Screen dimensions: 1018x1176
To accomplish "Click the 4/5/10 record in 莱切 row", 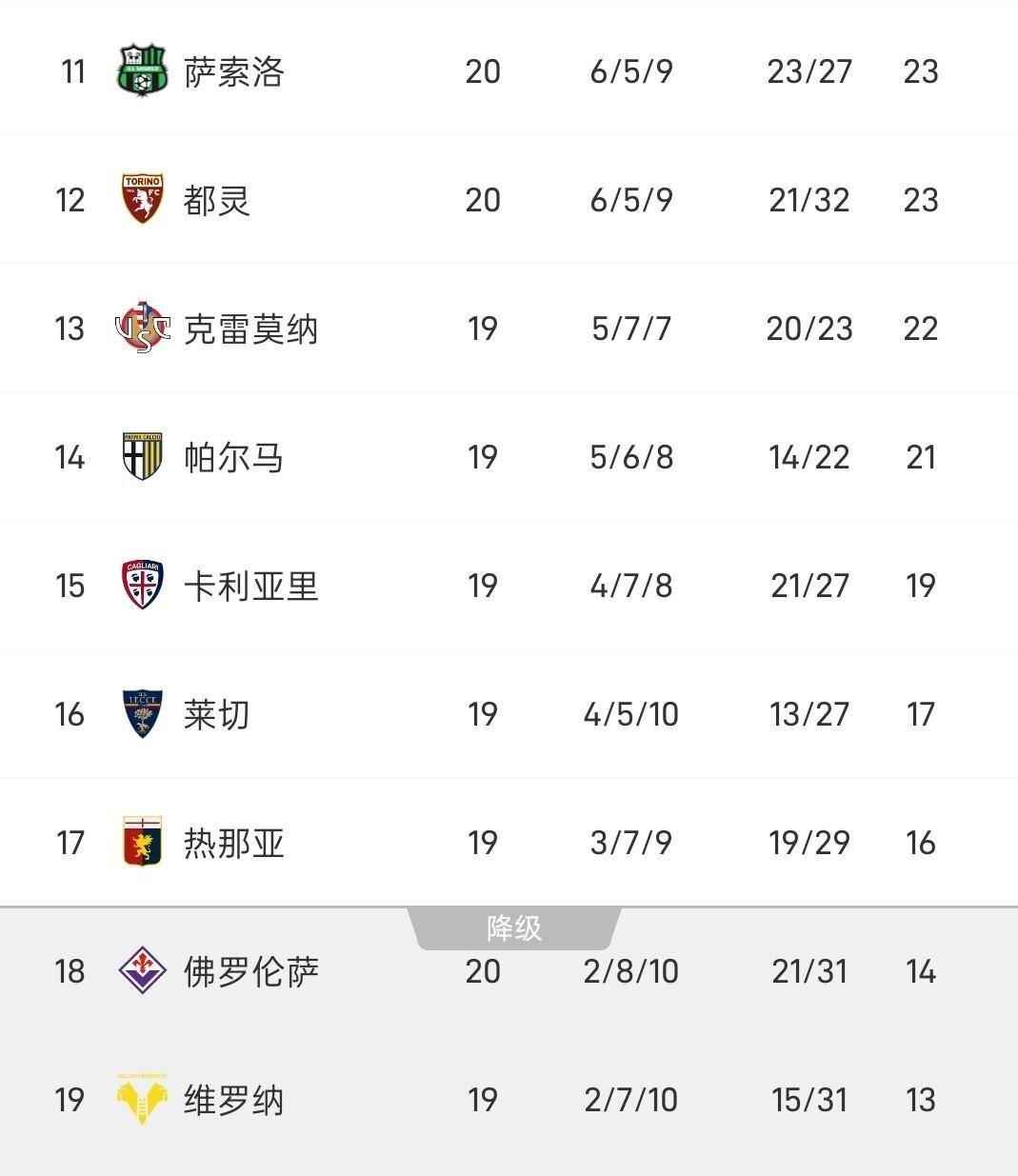I will coord(630,714).
